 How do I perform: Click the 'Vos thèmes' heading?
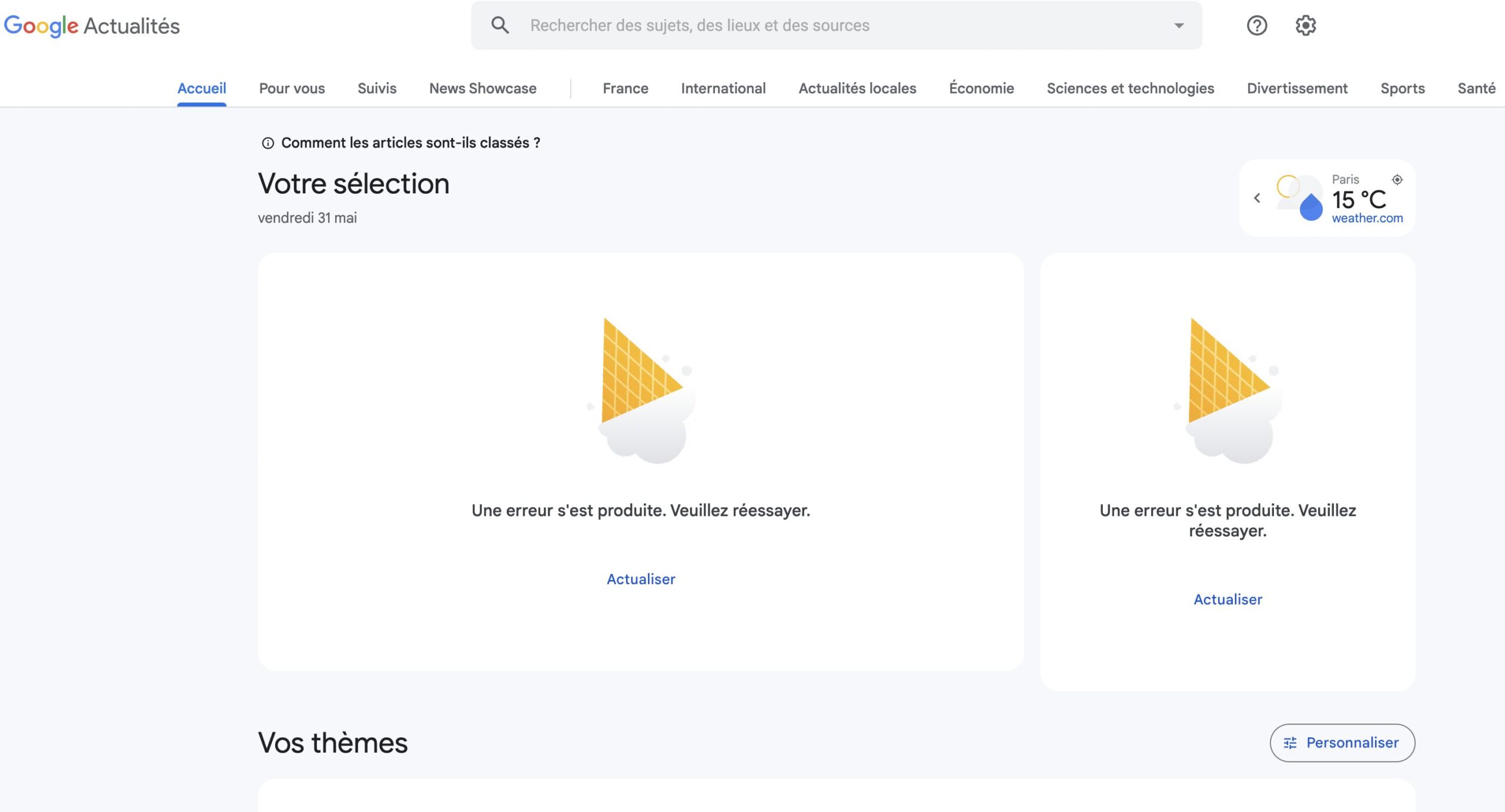coord(333,743)
